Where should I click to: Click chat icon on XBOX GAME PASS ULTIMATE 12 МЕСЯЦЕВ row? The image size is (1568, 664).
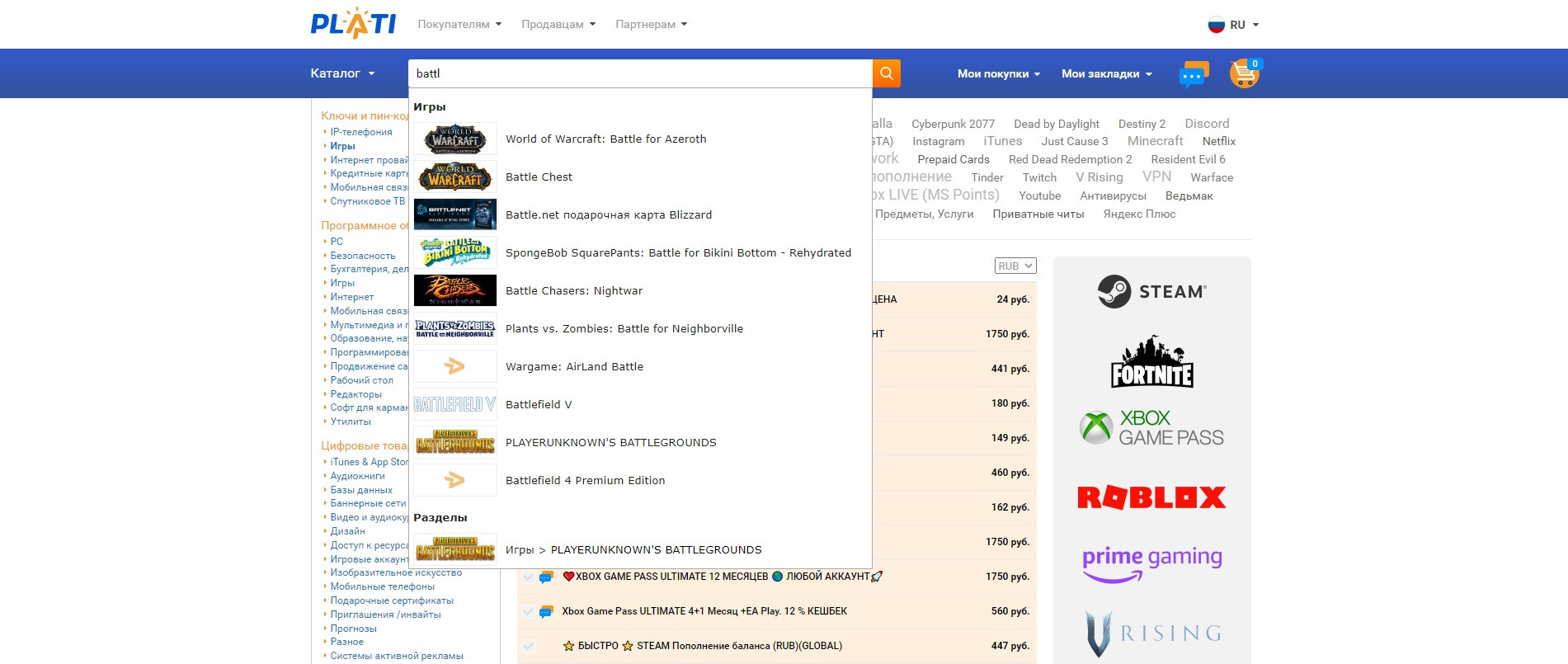click(546, 577)
